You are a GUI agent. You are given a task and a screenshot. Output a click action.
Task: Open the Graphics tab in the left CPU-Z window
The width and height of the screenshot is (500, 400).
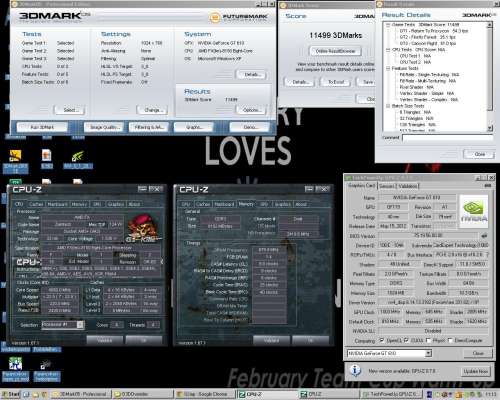pyautogui.click(x=116, y=204)
